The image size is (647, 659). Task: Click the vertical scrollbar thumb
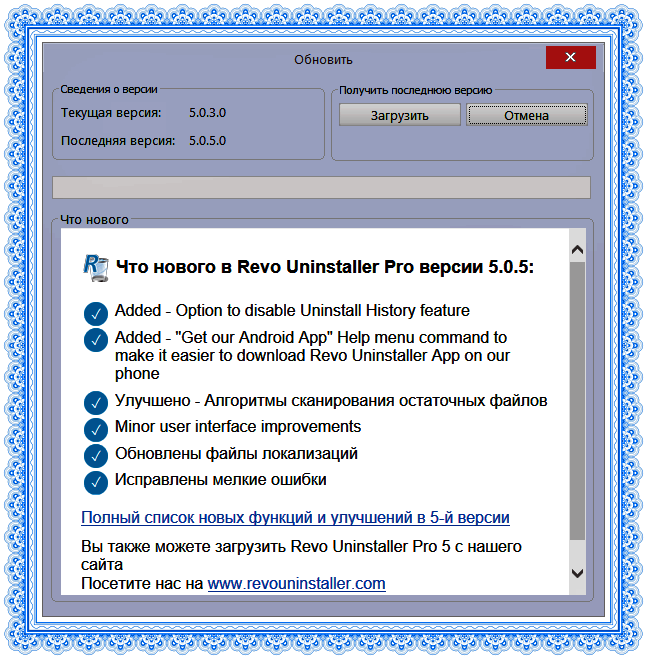click(578, 401)
